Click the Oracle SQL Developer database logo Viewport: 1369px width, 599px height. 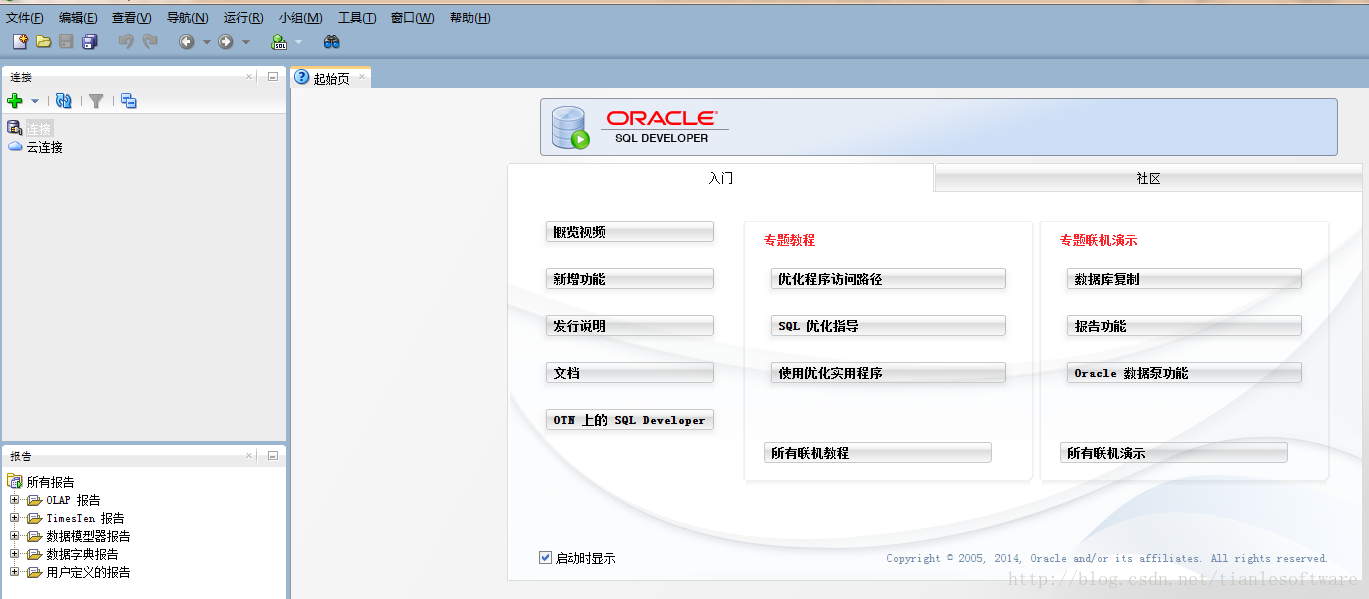pyautogui.click(x=571, y=127)
